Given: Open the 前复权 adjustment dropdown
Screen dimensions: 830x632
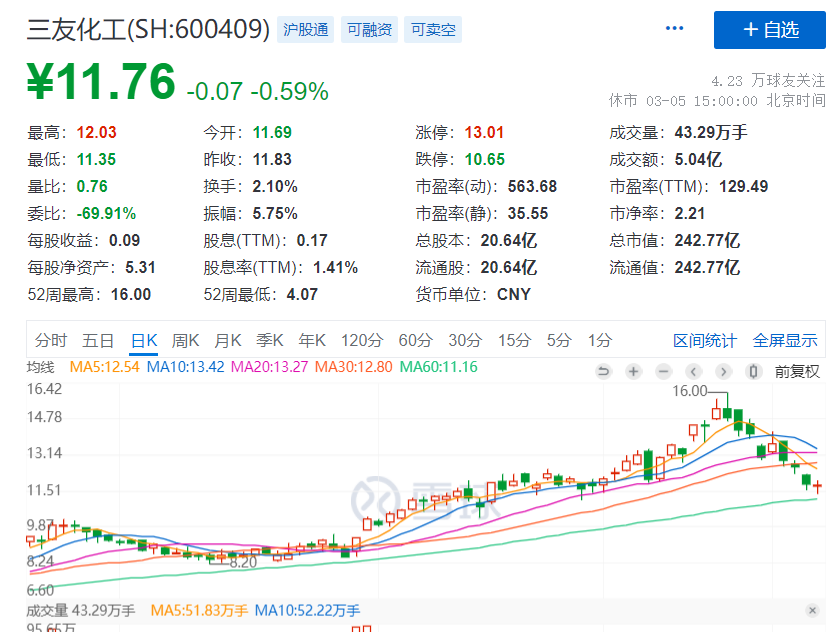Looking at the screenshot, I should pyautogui.click(x=797, y=372).
